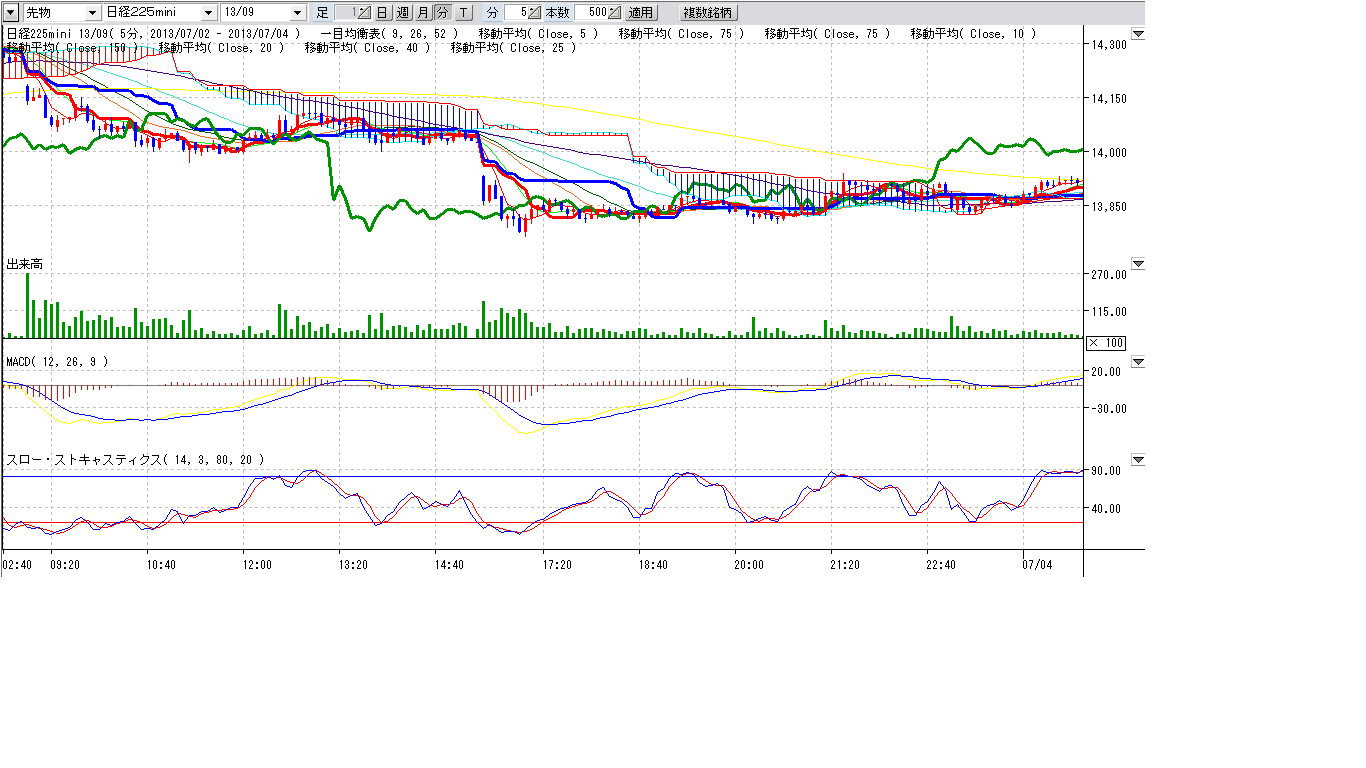Click the T tick chart button
Screen dimensions: 1366x768
(463, 13)
